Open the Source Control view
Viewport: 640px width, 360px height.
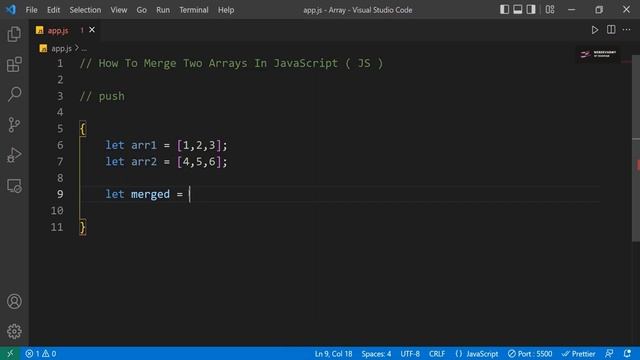(x=14, y=124)
